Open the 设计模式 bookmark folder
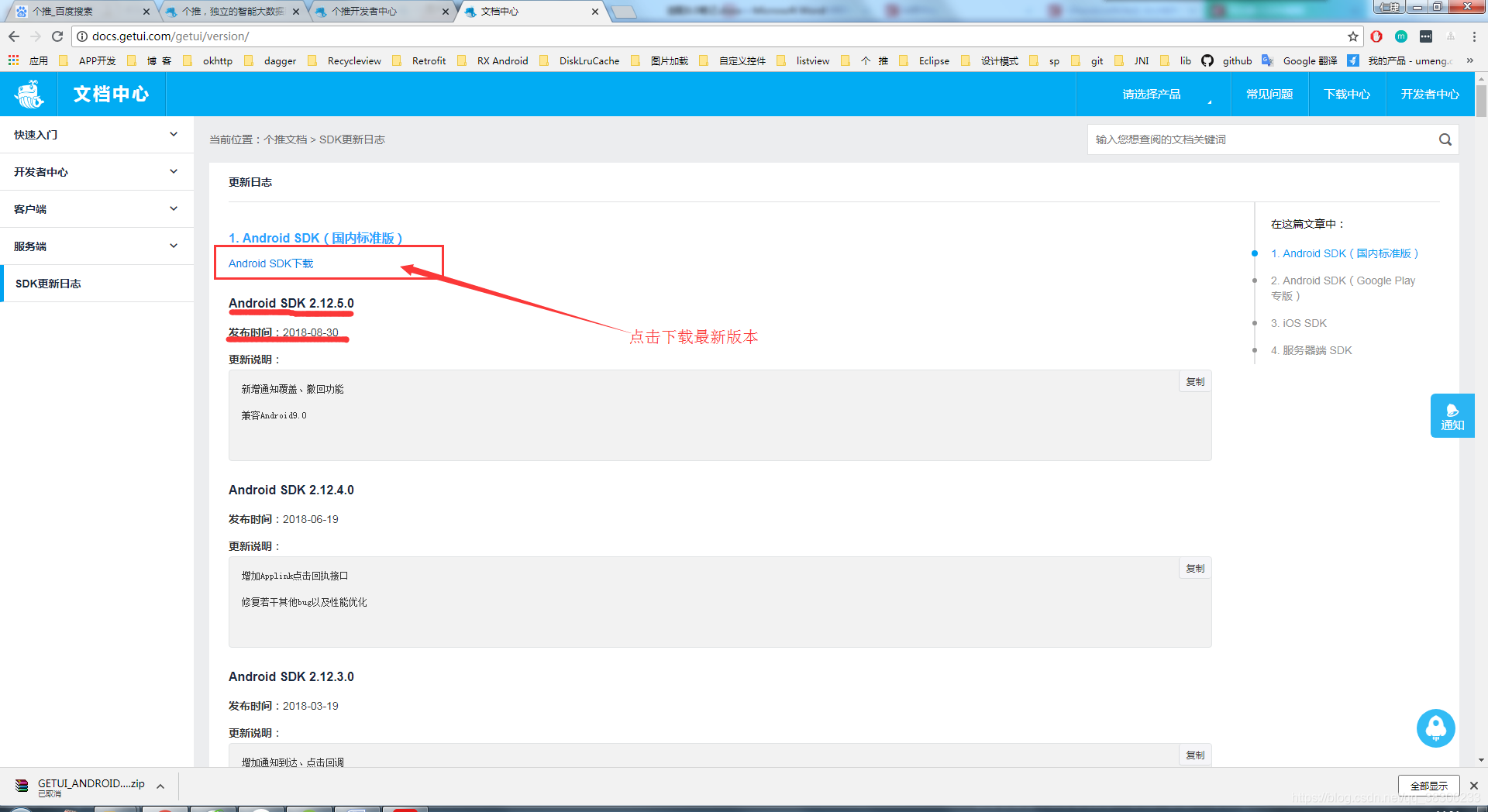Screen dimensions: 1488x812 coord(990,60)
